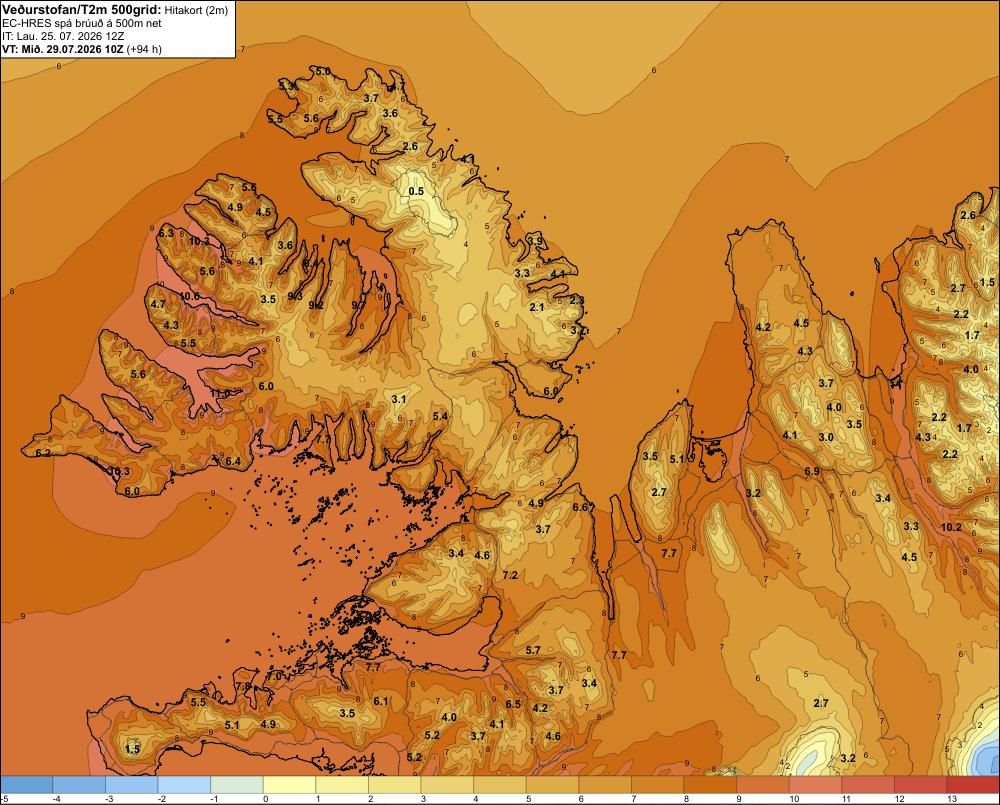Click the initial time 'IT: Lau. 25. 07. 2026 12Z'

click(x=63, y=36)
